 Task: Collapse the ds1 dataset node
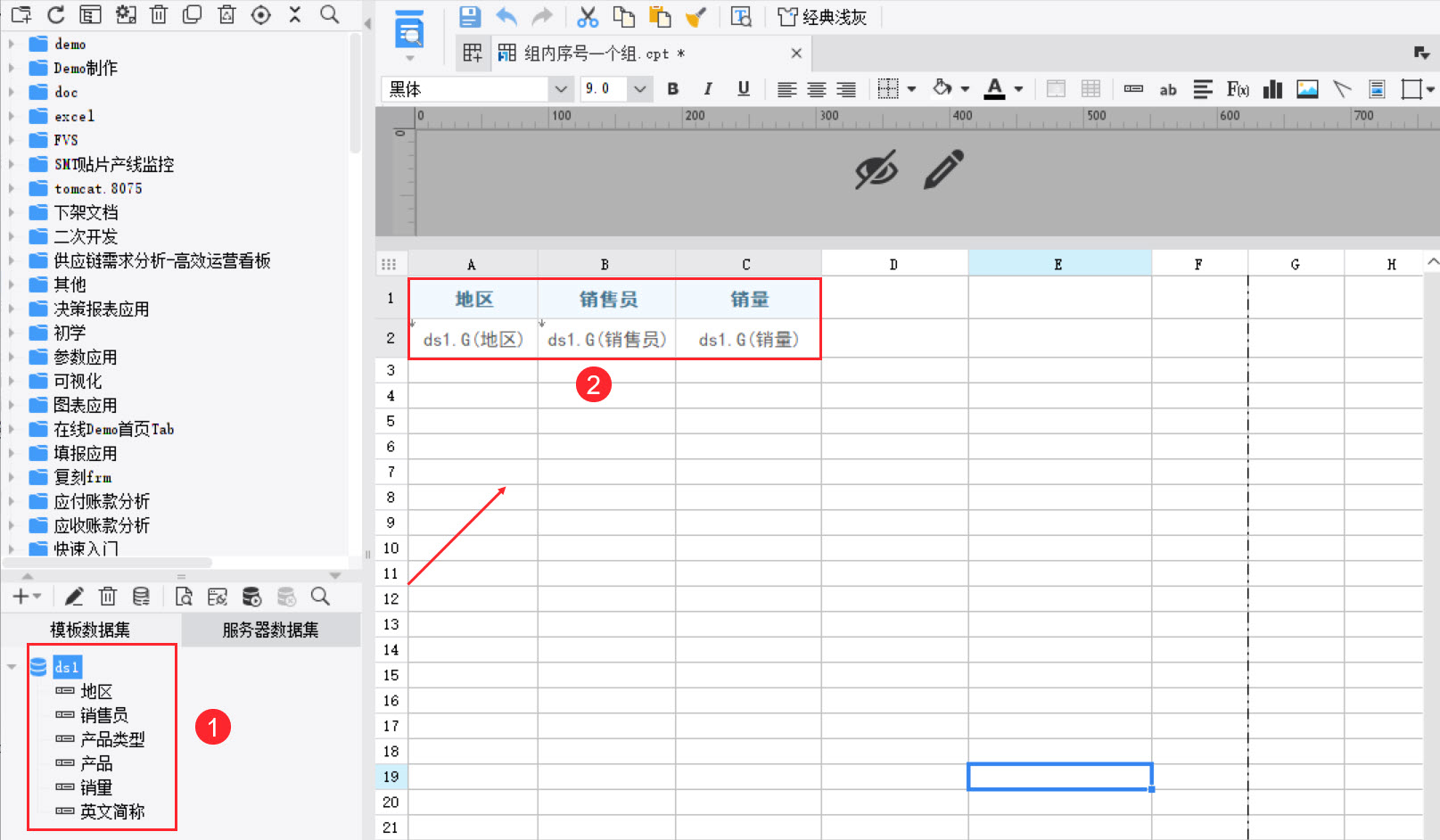tap(12, 667)
